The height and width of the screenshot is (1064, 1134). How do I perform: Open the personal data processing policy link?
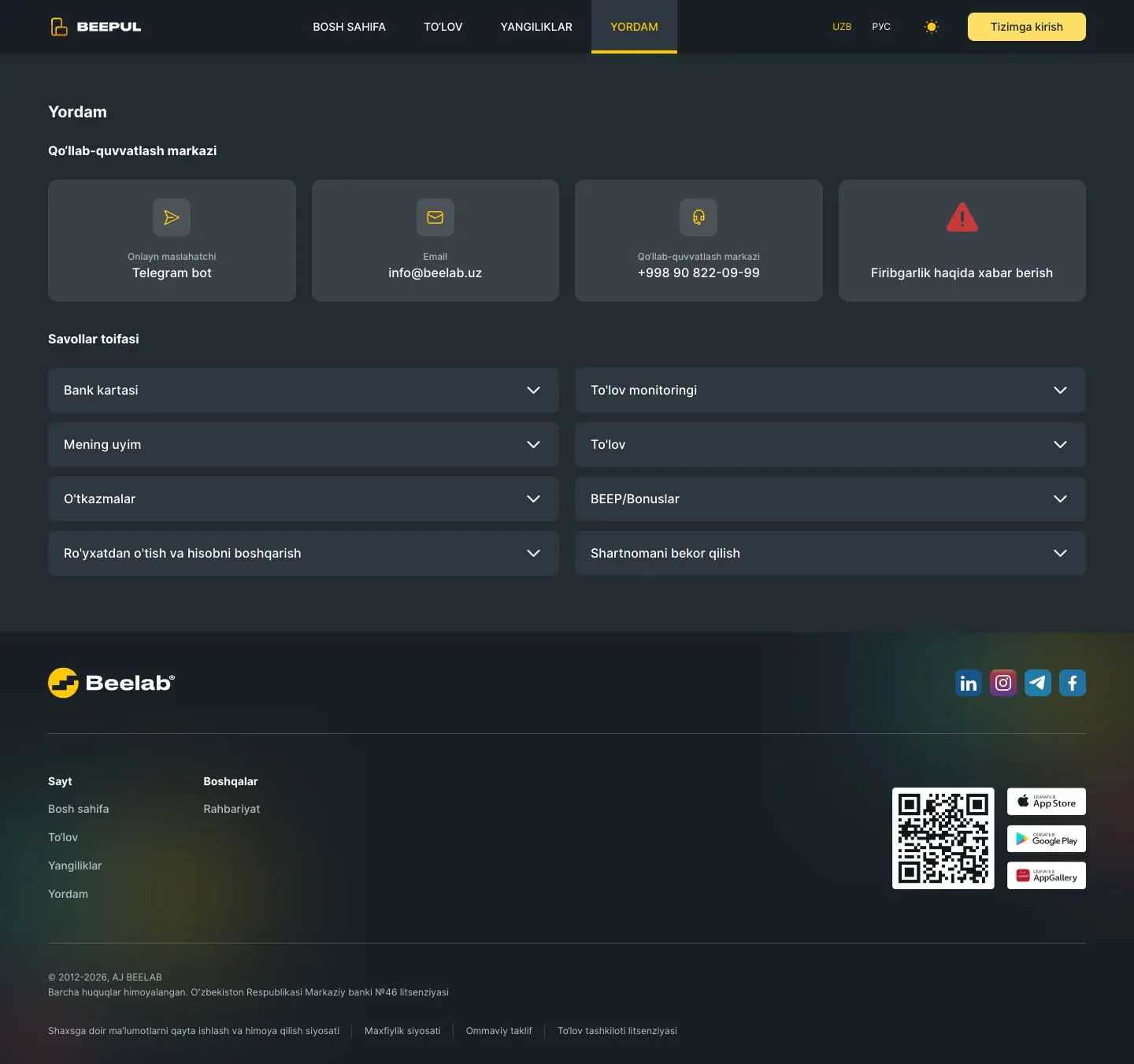[194, 1031]
